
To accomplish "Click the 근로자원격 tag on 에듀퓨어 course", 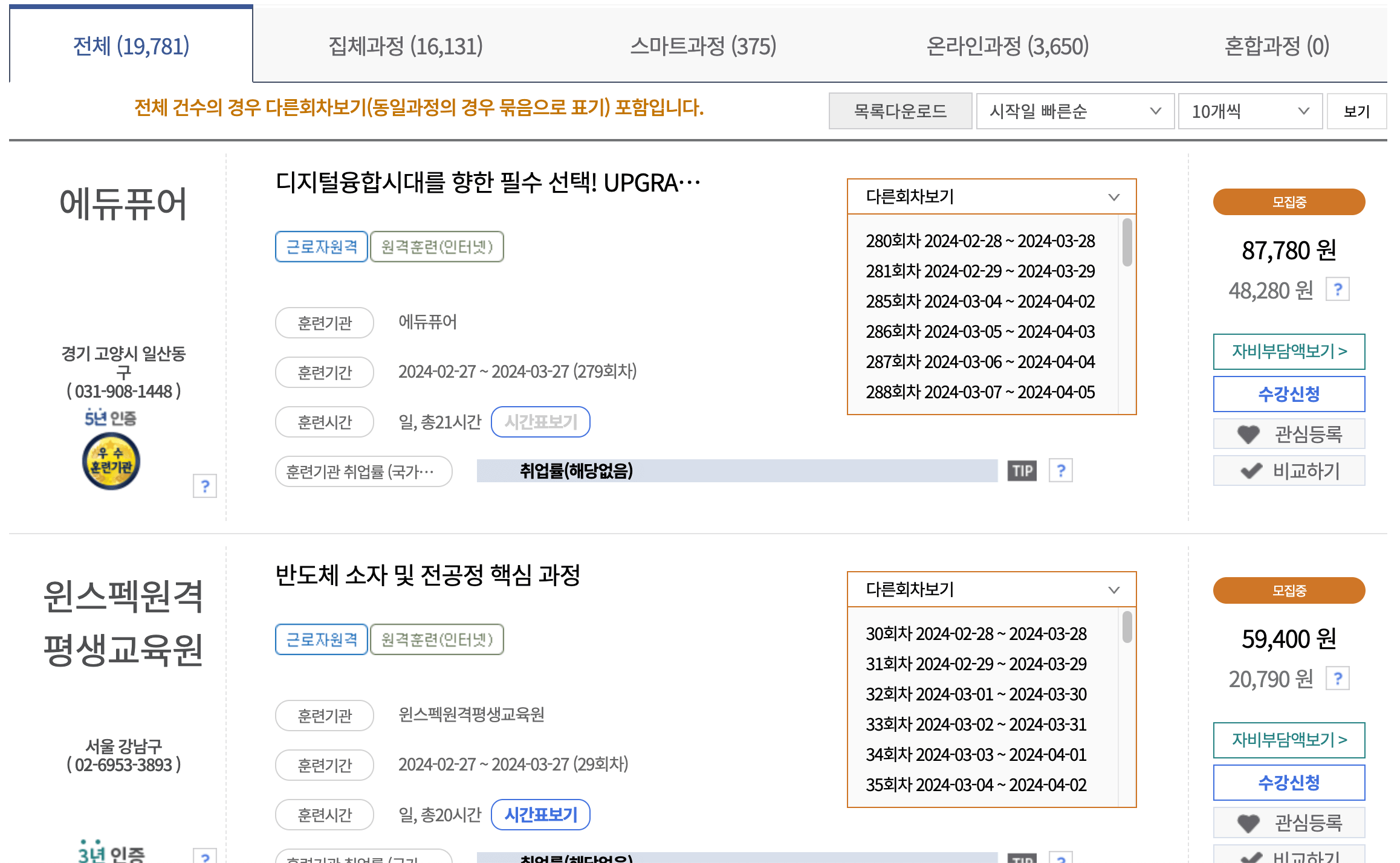I will (x=322, y=247).
